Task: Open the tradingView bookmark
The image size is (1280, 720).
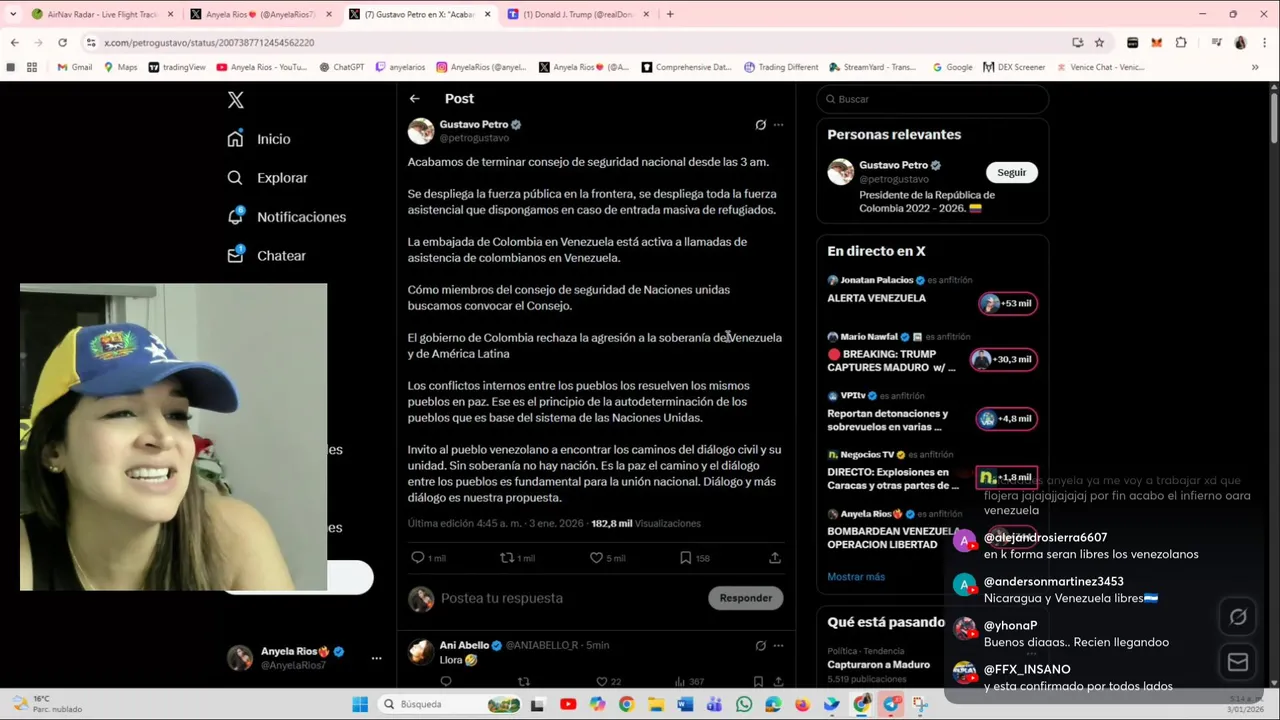Action: pyautogui.click(x=177, y=67)
